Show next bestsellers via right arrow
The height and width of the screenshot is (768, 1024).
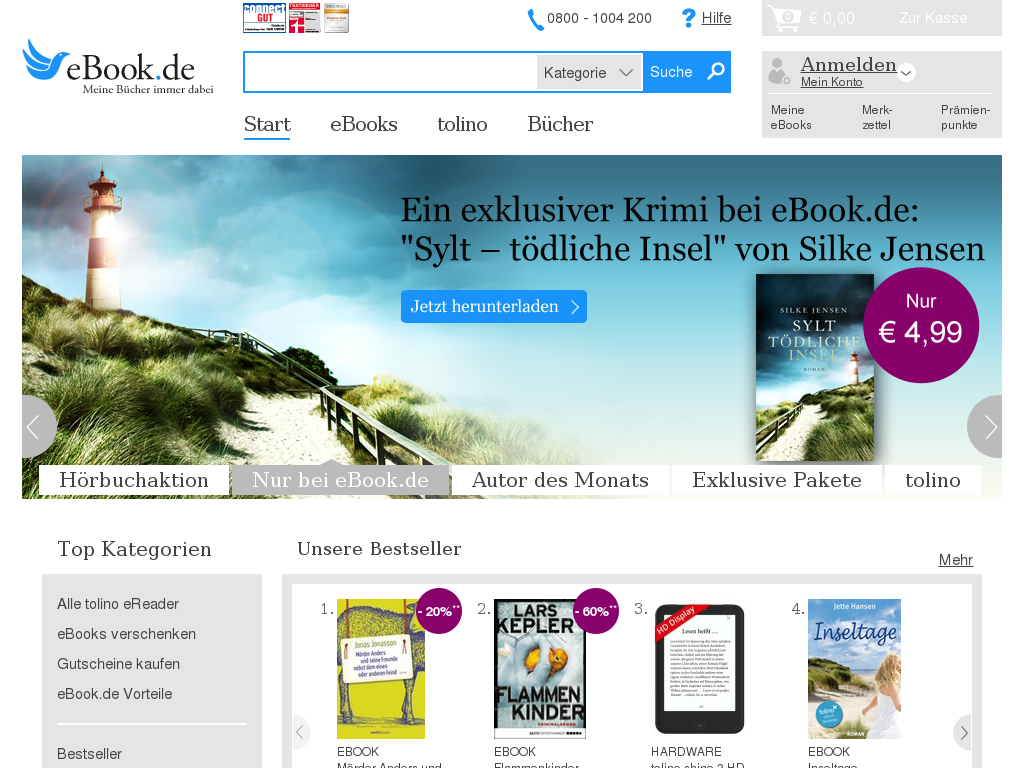tap(963, 732)
